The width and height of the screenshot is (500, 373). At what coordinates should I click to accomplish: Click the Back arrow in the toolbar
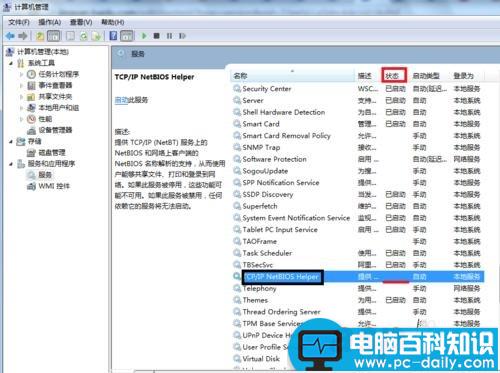tap(10, 36)
